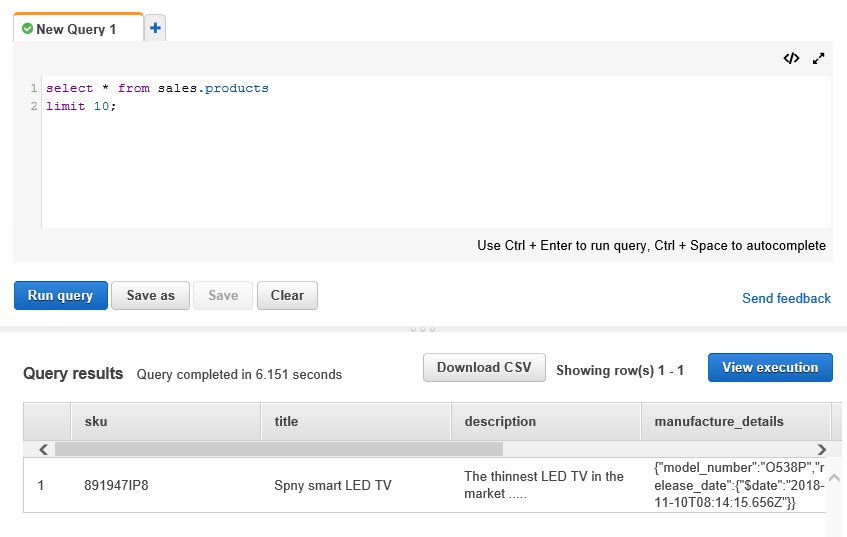Click the horizontal results scrollbar thumb
This screenshot has height=537, width=847.
[279, 449]
